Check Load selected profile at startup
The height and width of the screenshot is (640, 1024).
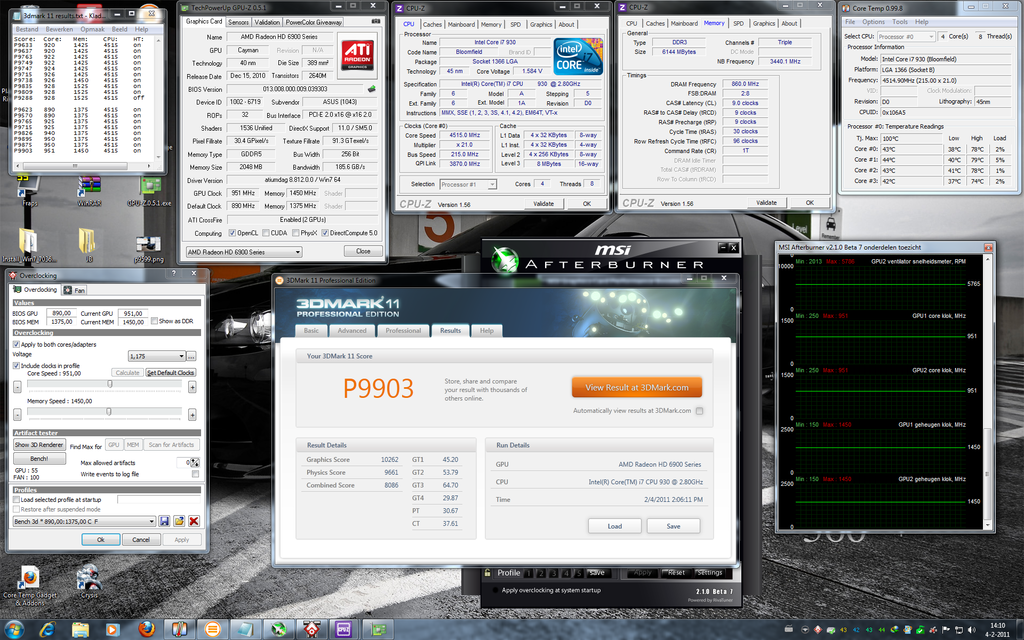(x=14, y=499)
